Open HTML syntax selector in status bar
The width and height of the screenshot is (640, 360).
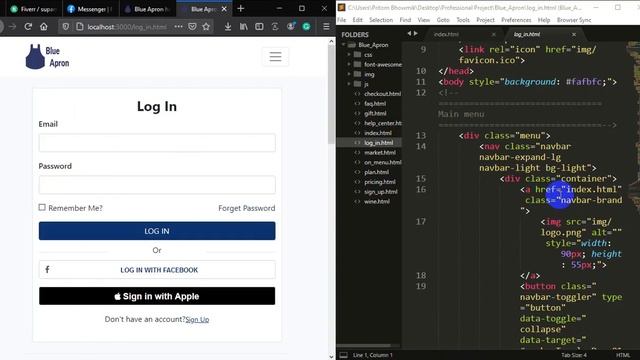click(623, 355)
